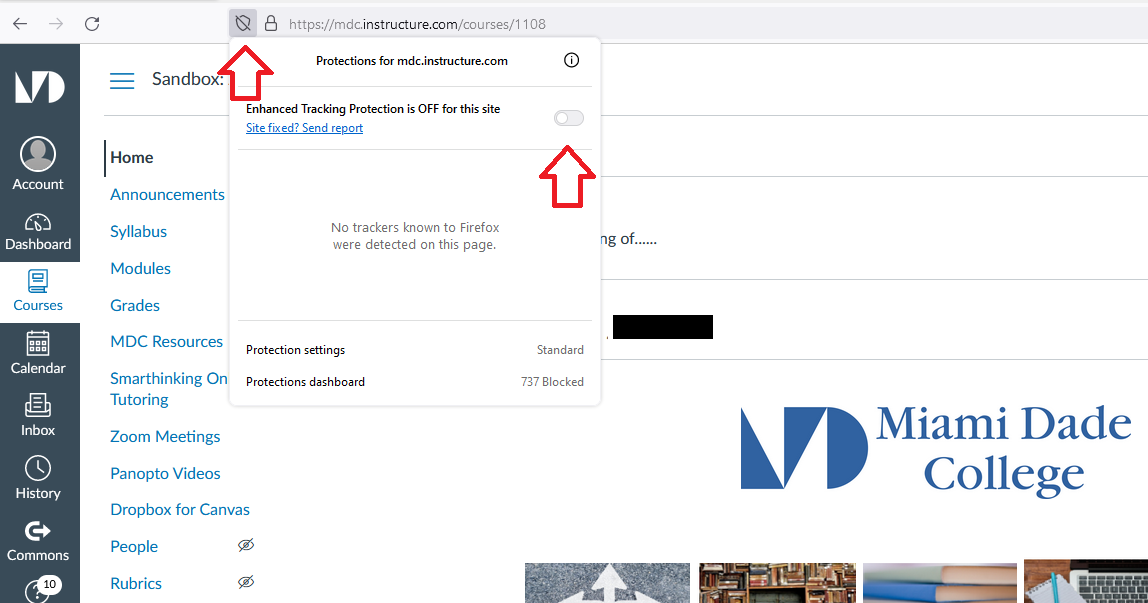The width and height of the screenshot is (1148, 603).
Task: Reload the page with refresh button
Action: pyautogui.click(x=92, y=23)
